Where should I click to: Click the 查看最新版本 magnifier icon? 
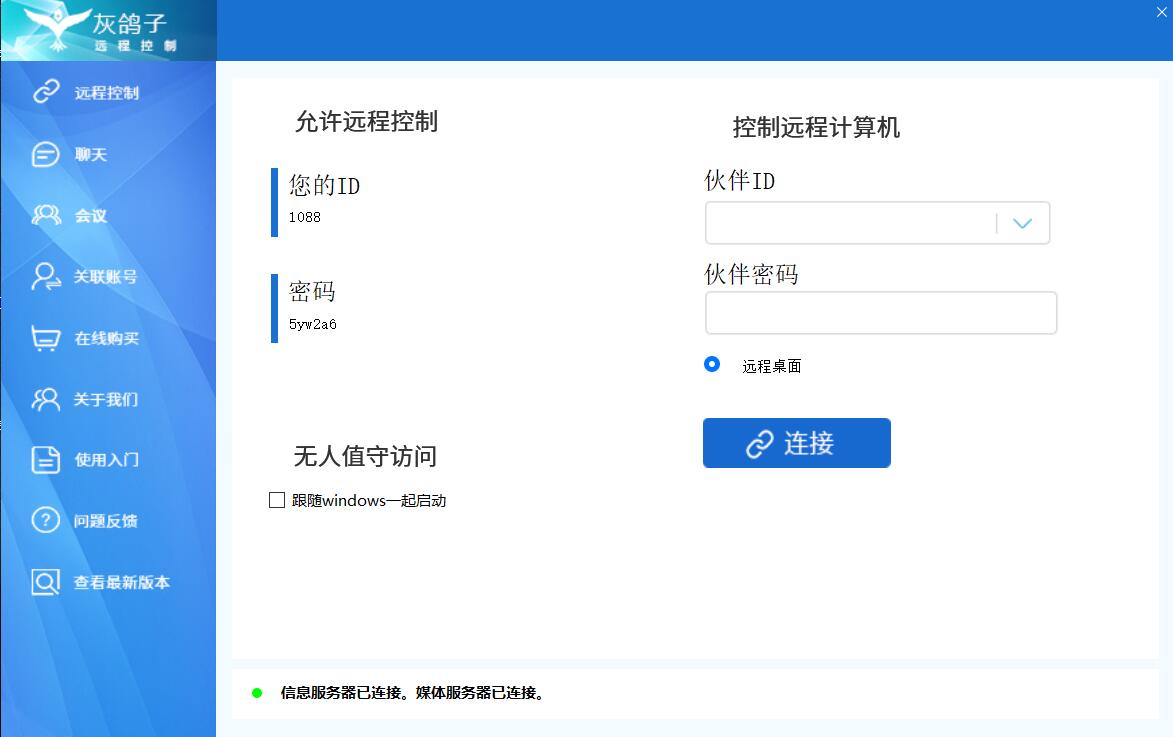pos(47,580)
